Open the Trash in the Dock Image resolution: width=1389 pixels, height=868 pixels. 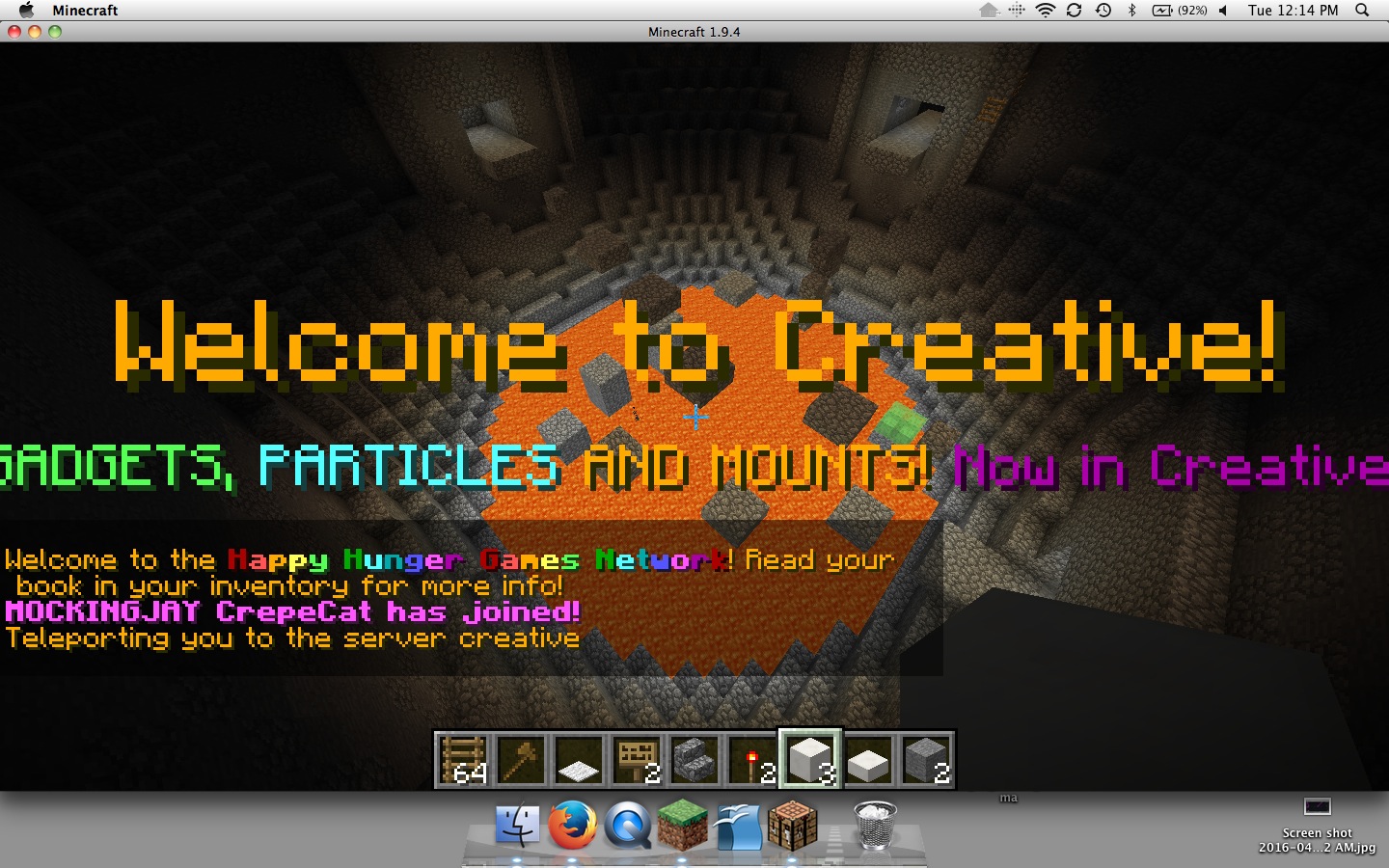click(x=875, y=826)
